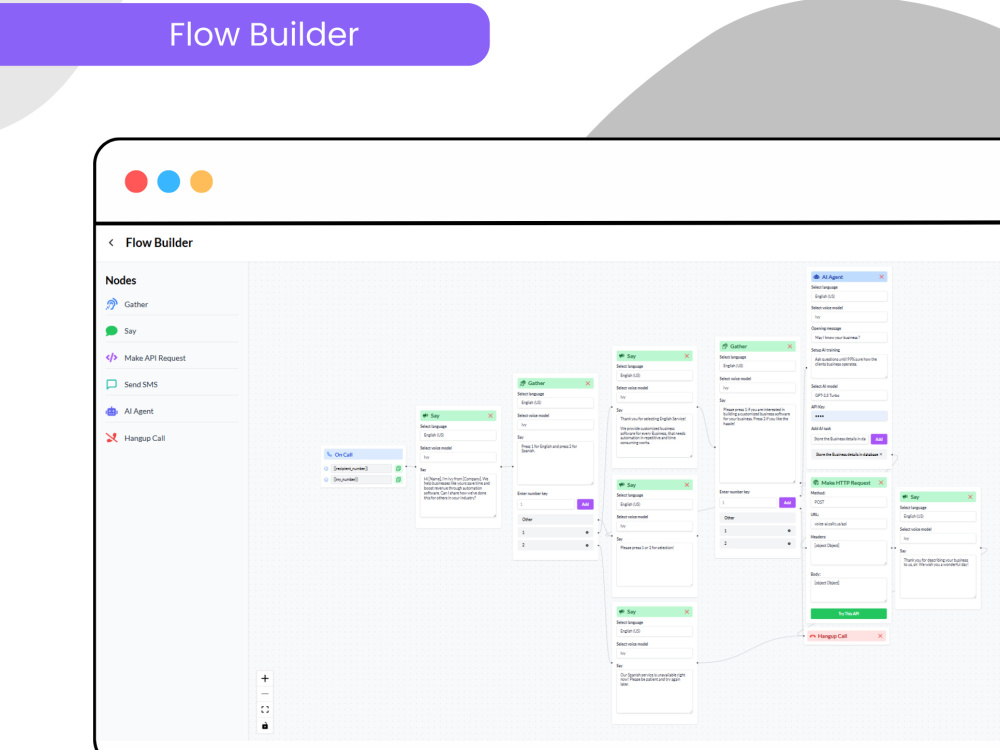Delete the Gather node 'Press 1 for English'
Screen dimensions: 1000x750
tap(588, 383)
